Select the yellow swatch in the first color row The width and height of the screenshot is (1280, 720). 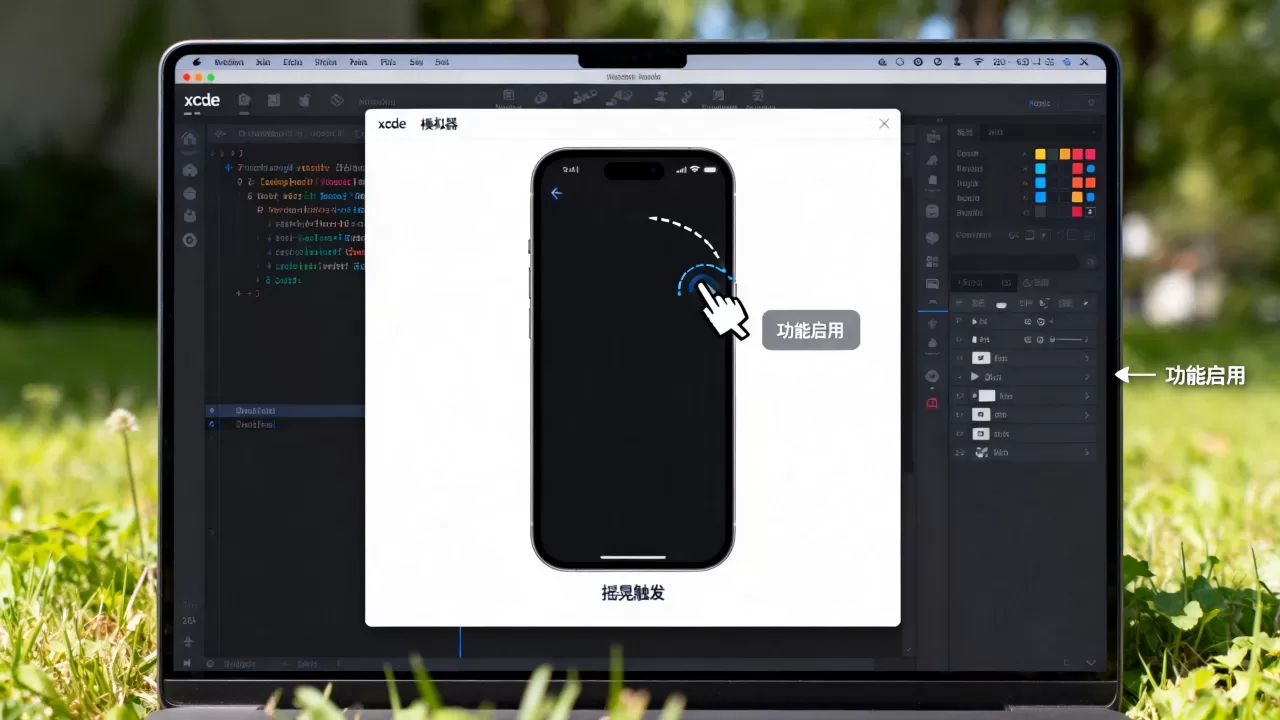(1040, 154)
